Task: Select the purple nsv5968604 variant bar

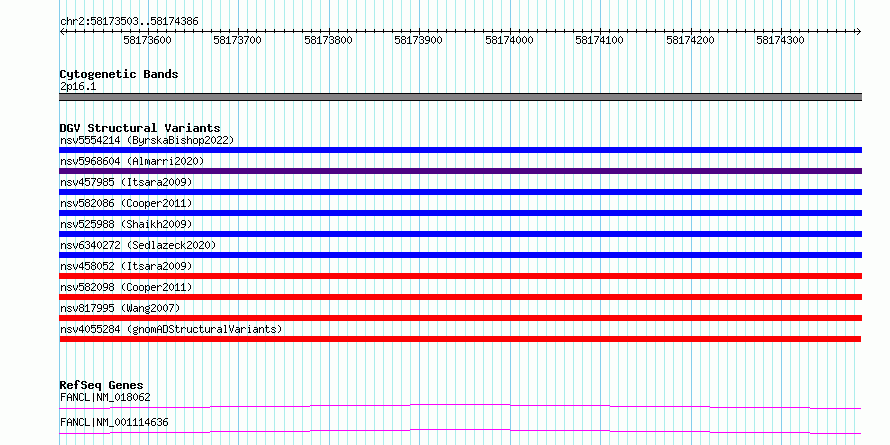Action: click(x=460, y=171)
